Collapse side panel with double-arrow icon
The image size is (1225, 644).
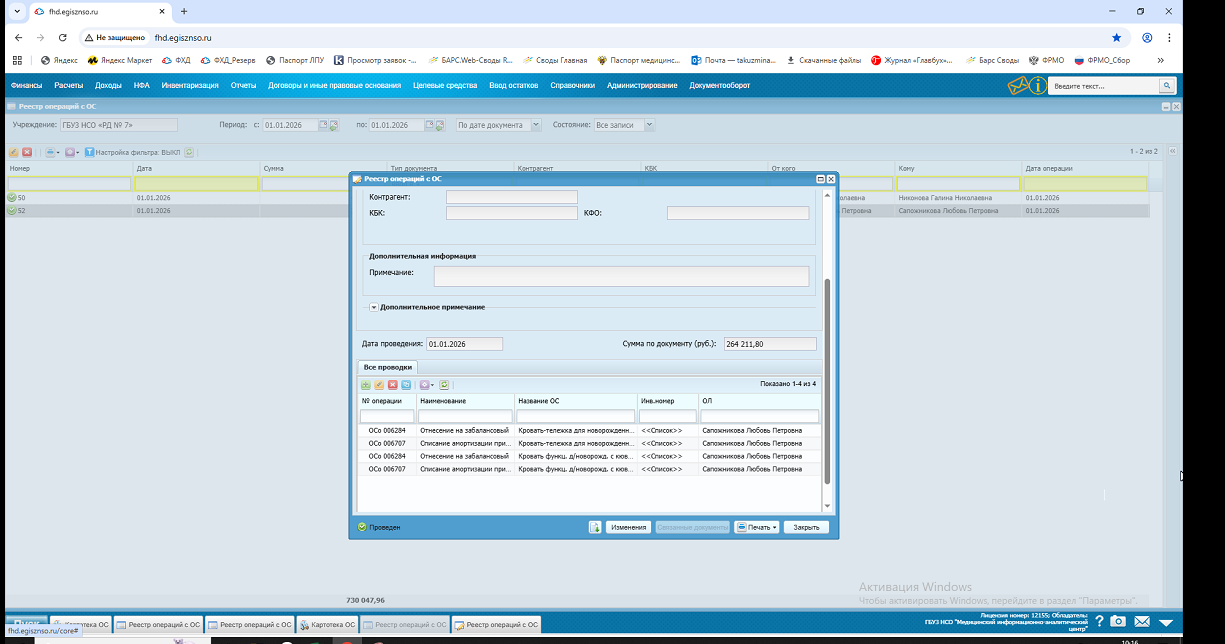point(1173,151)
